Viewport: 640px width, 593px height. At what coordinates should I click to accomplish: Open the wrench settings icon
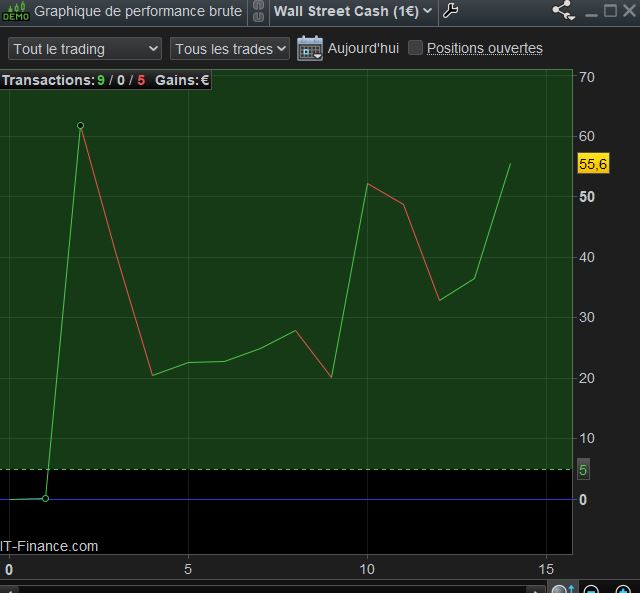(450, 11)
